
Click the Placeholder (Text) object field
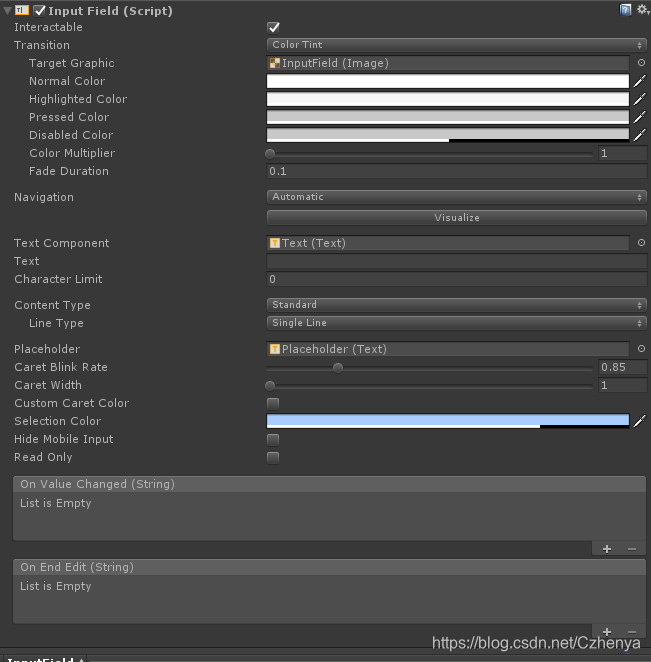click(448, 349)
